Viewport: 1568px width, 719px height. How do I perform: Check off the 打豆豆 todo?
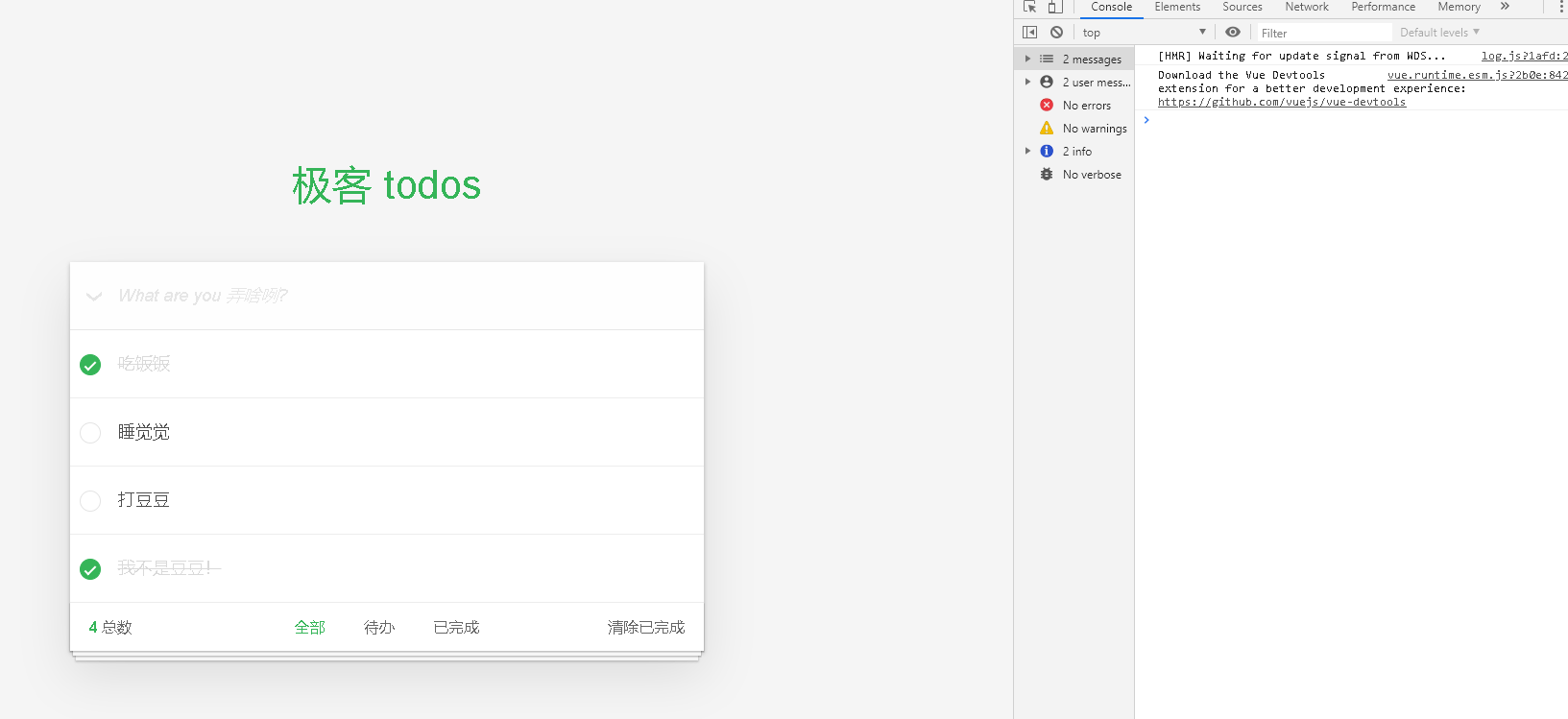(x=90, y=501)
